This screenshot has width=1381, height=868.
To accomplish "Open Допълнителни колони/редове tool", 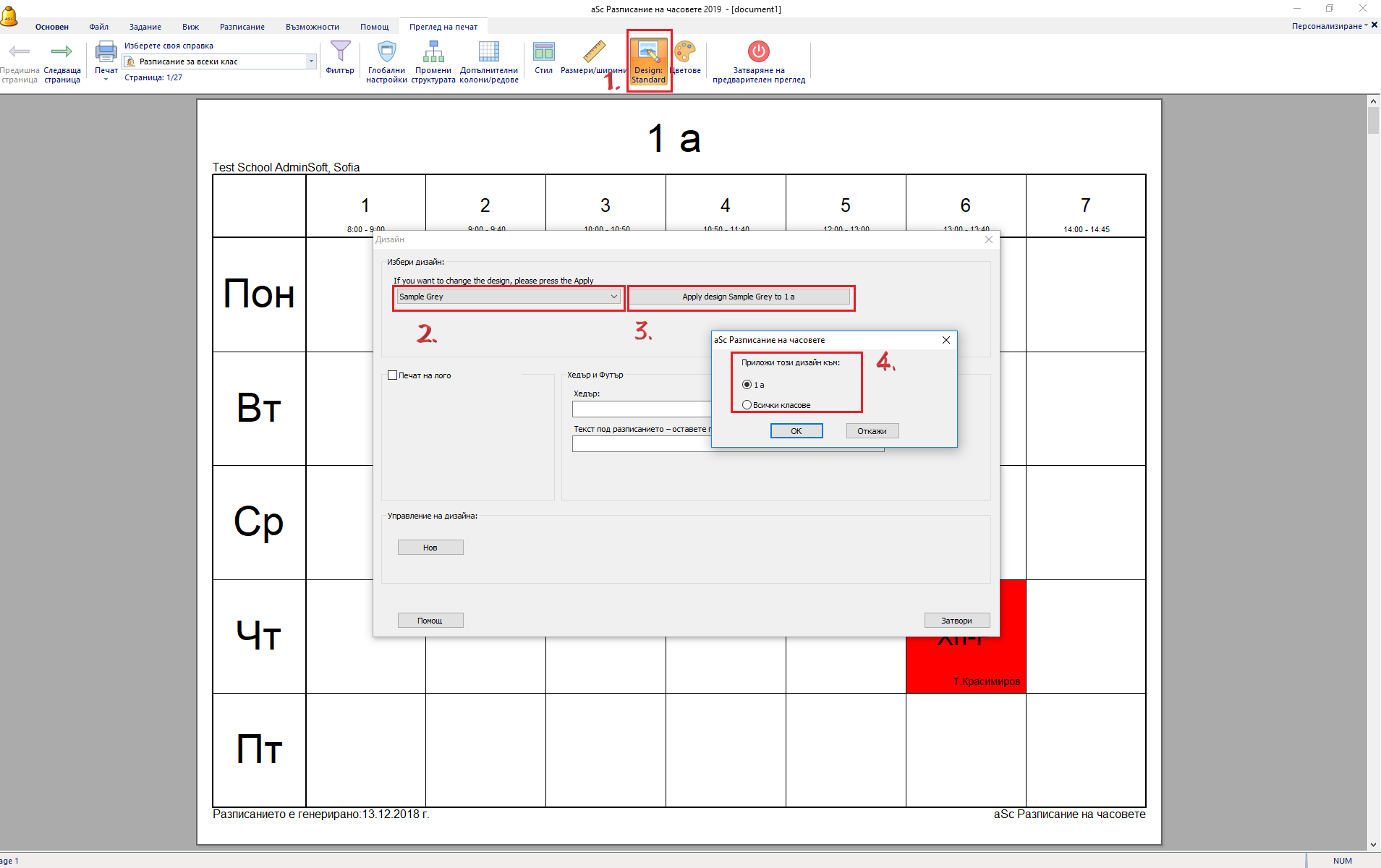I will click(489, 53).
